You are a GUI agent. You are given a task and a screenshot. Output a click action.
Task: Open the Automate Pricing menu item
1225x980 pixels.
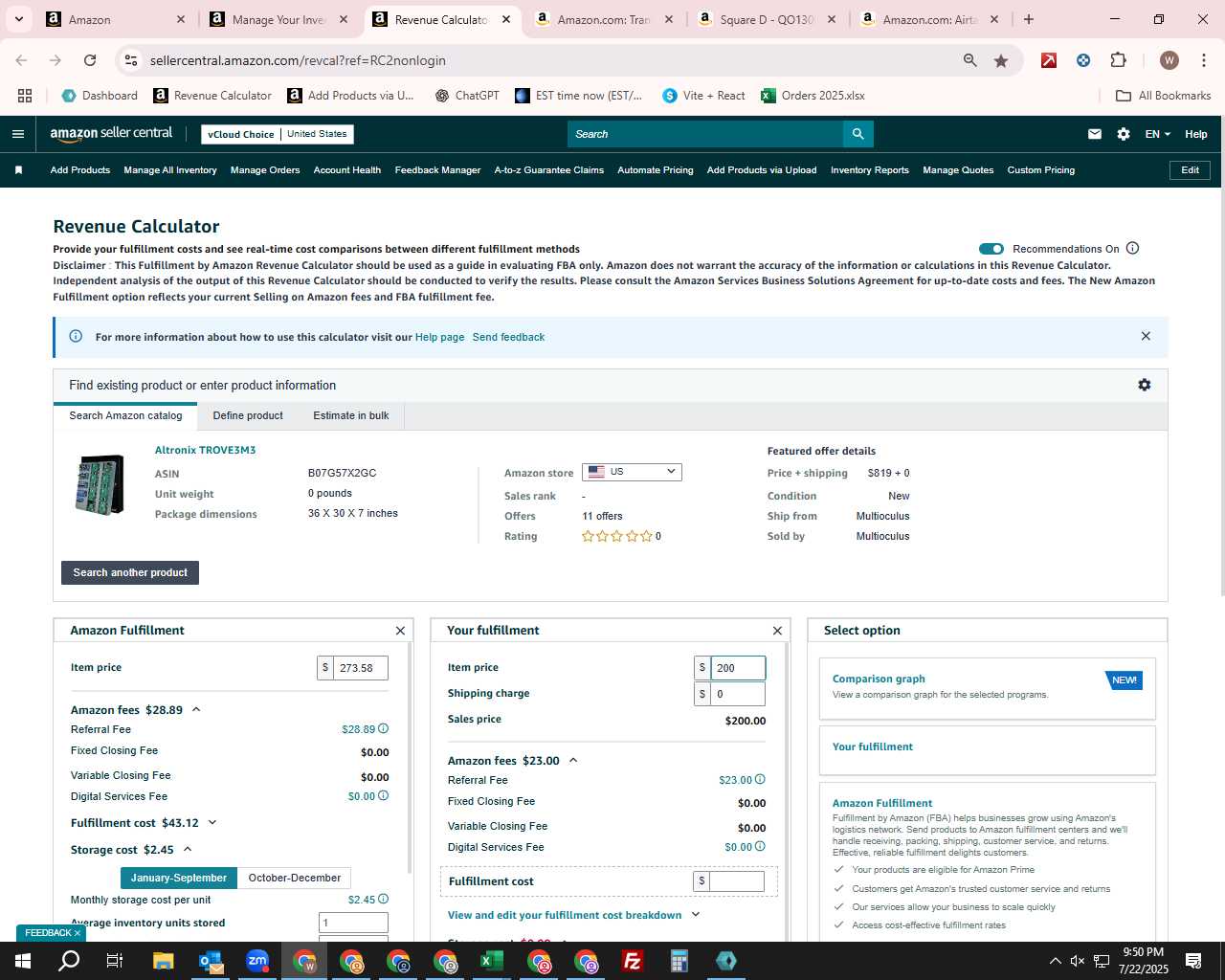(656, 170)
